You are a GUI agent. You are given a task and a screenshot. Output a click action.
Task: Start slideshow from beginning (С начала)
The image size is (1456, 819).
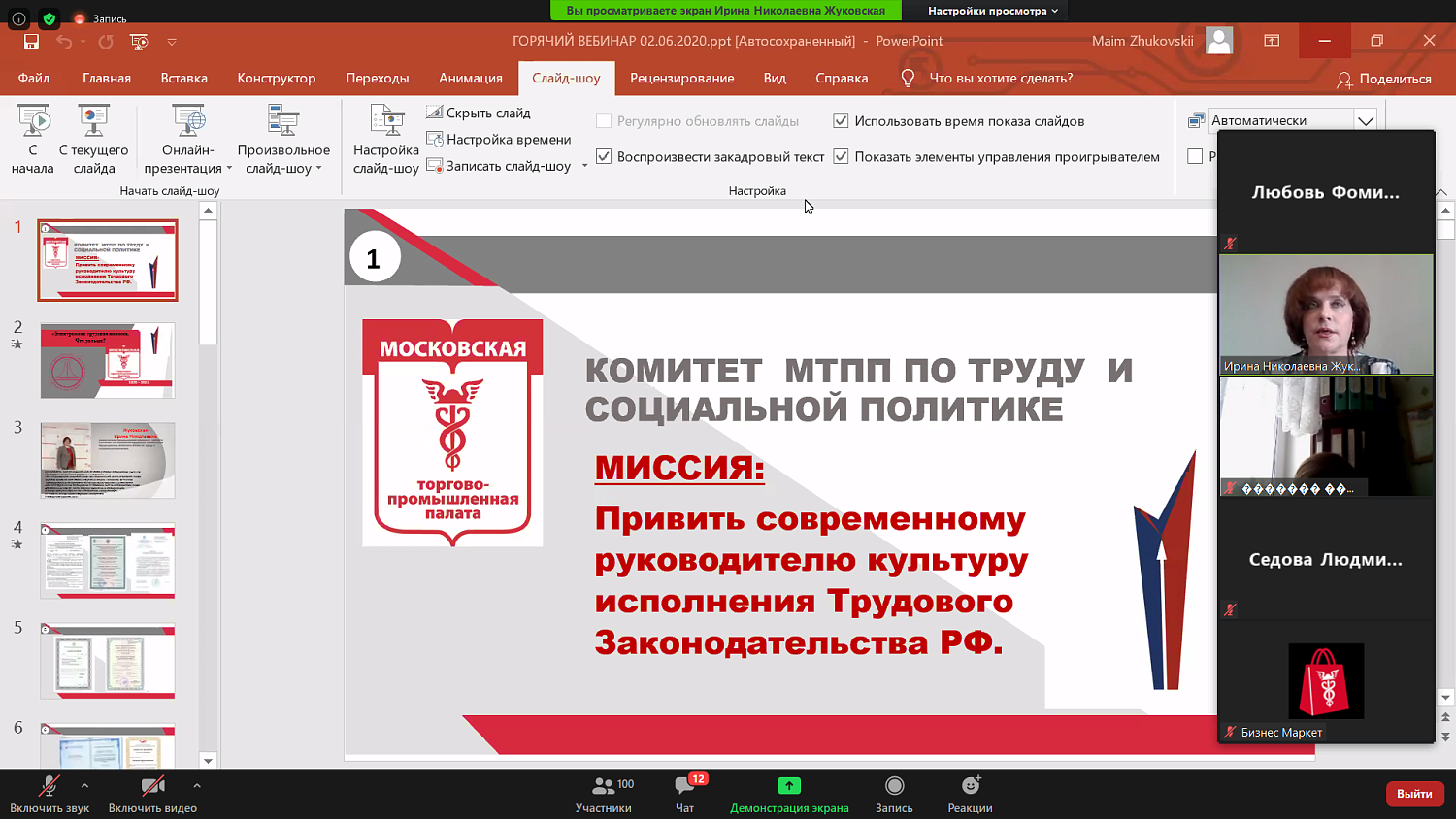pyautogui.click(x=33, y=140)
